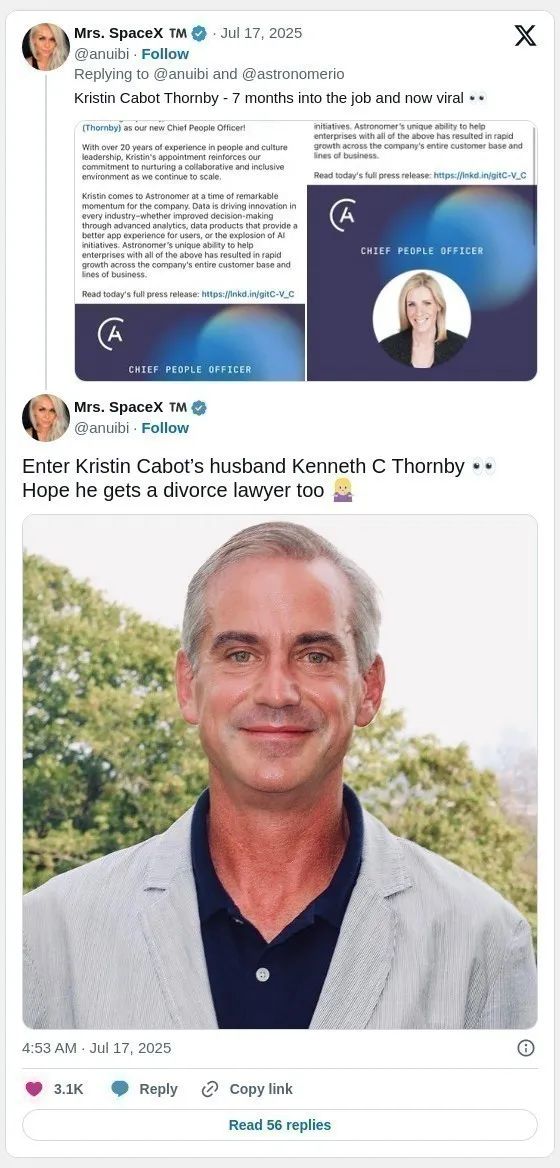
Task: Read 56 replies
Action: point(280,1125)
